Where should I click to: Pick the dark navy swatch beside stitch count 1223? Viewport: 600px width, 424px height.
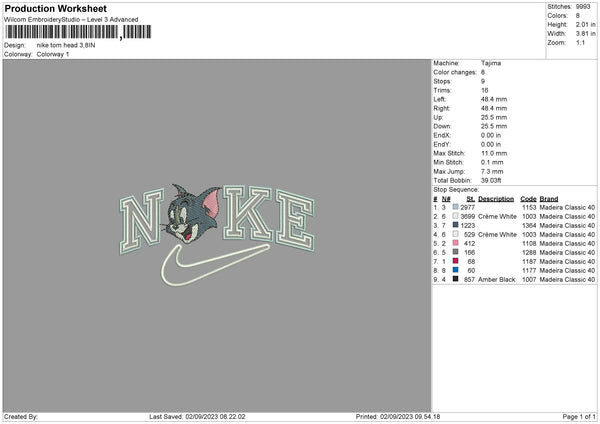click(455, 225)
